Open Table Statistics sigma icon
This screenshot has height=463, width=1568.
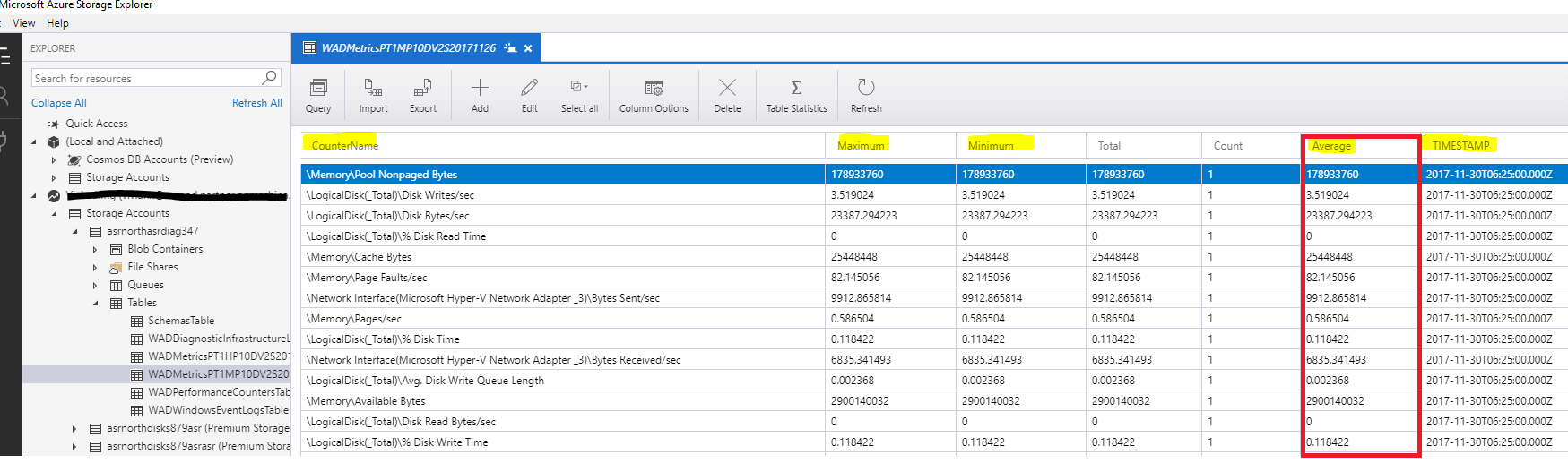click(796, 88)
